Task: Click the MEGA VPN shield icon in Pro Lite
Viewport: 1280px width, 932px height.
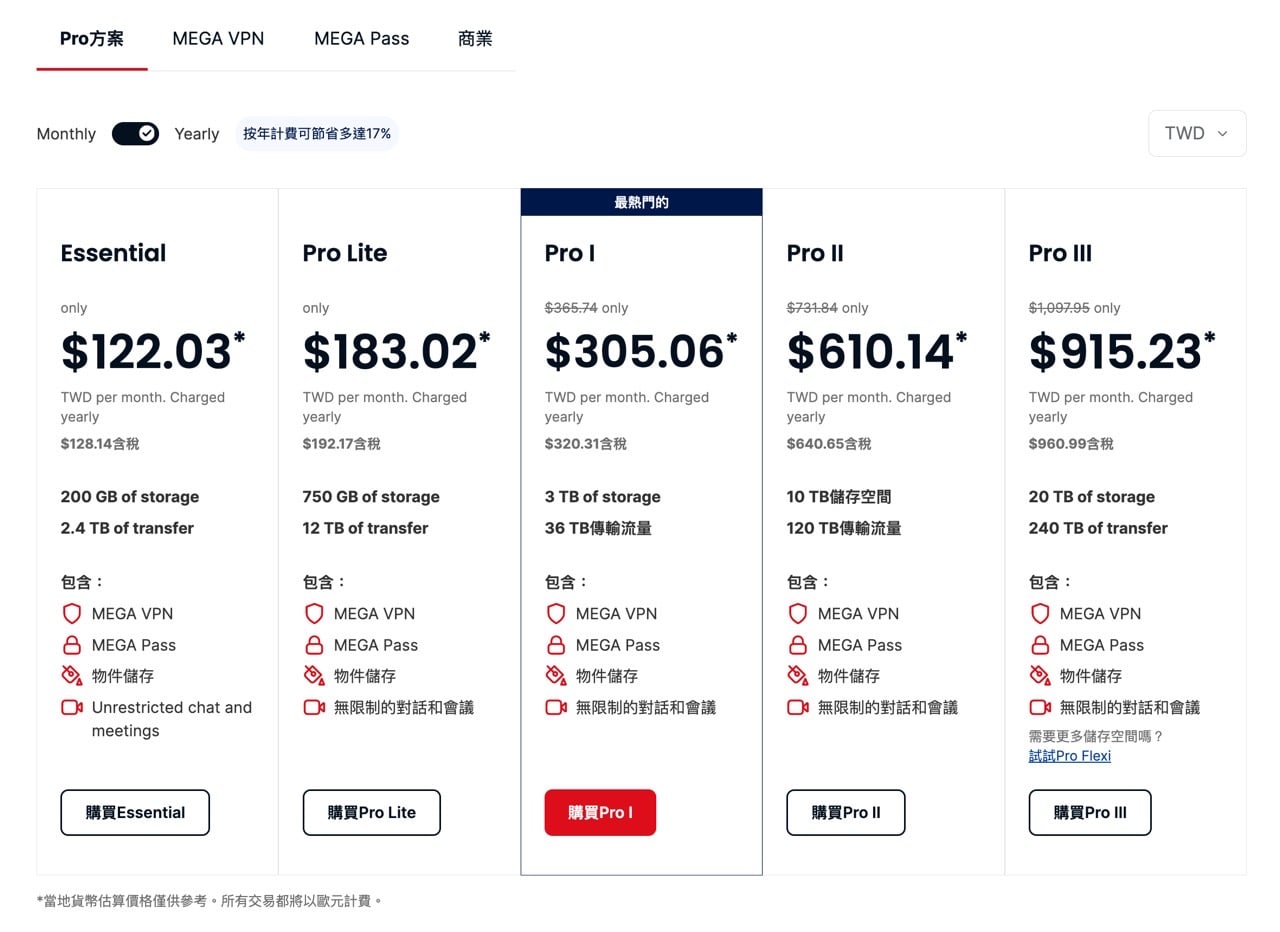Action: 313,613
